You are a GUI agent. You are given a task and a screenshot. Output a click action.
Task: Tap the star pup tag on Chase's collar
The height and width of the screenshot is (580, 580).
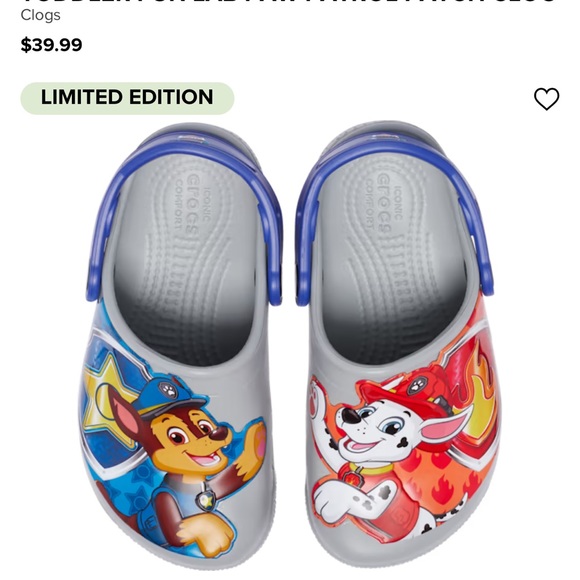click(x=204, y=500)
